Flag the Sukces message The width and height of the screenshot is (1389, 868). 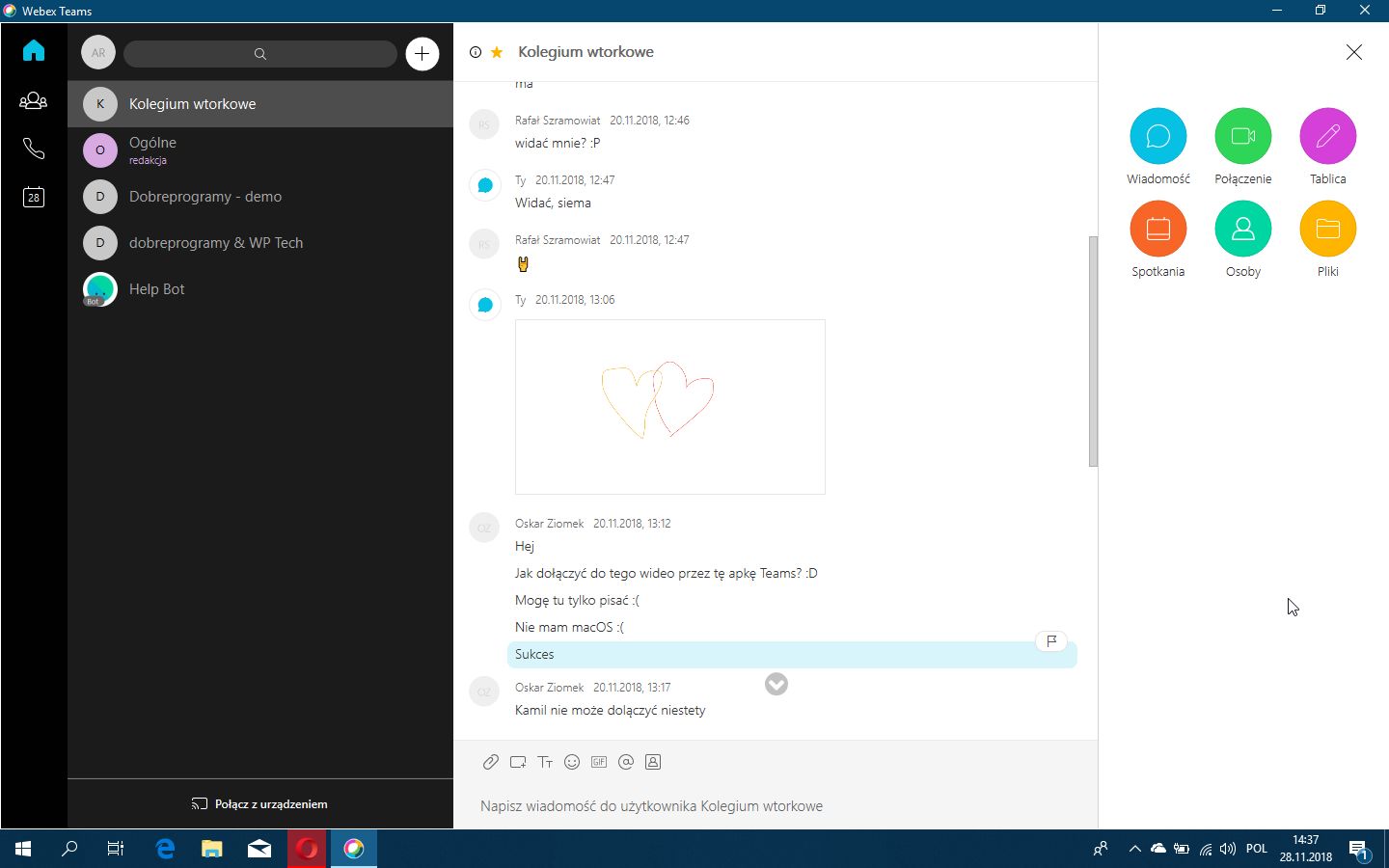[x=1050, y=640]
